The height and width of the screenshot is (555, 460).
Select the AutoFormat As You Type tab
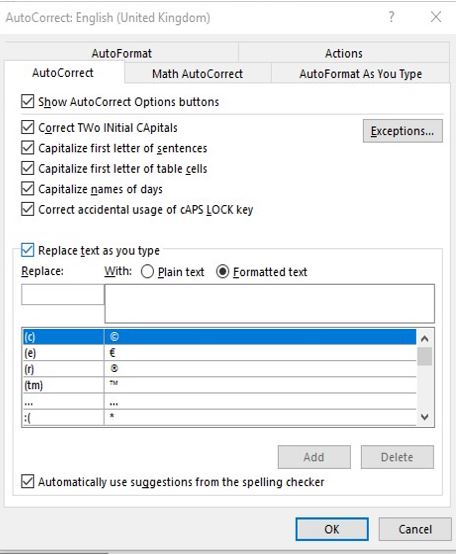click(361, 74)
